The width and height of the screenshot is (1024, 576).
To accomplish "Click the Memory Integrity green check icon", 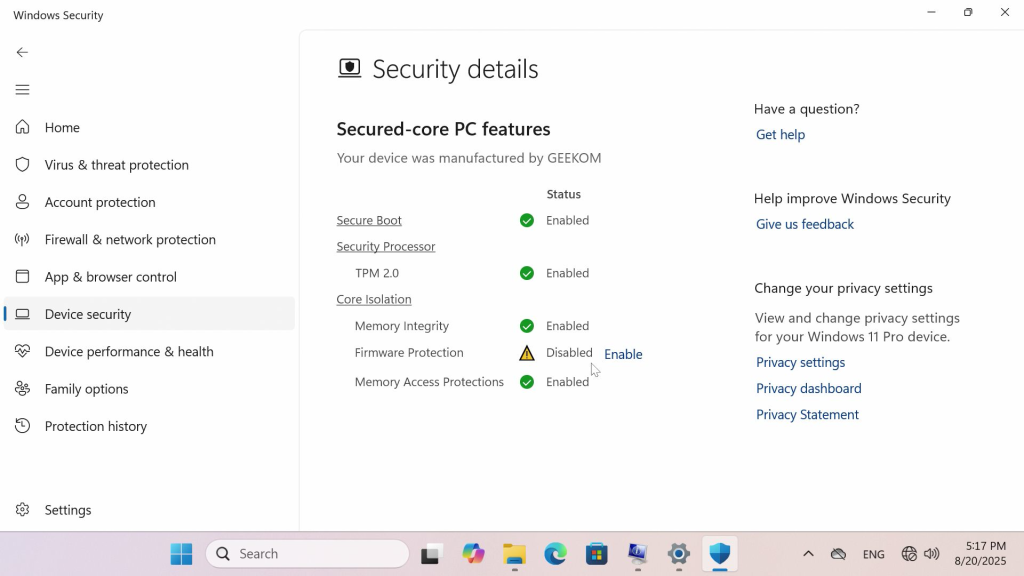I will click(x=526, y=326).
